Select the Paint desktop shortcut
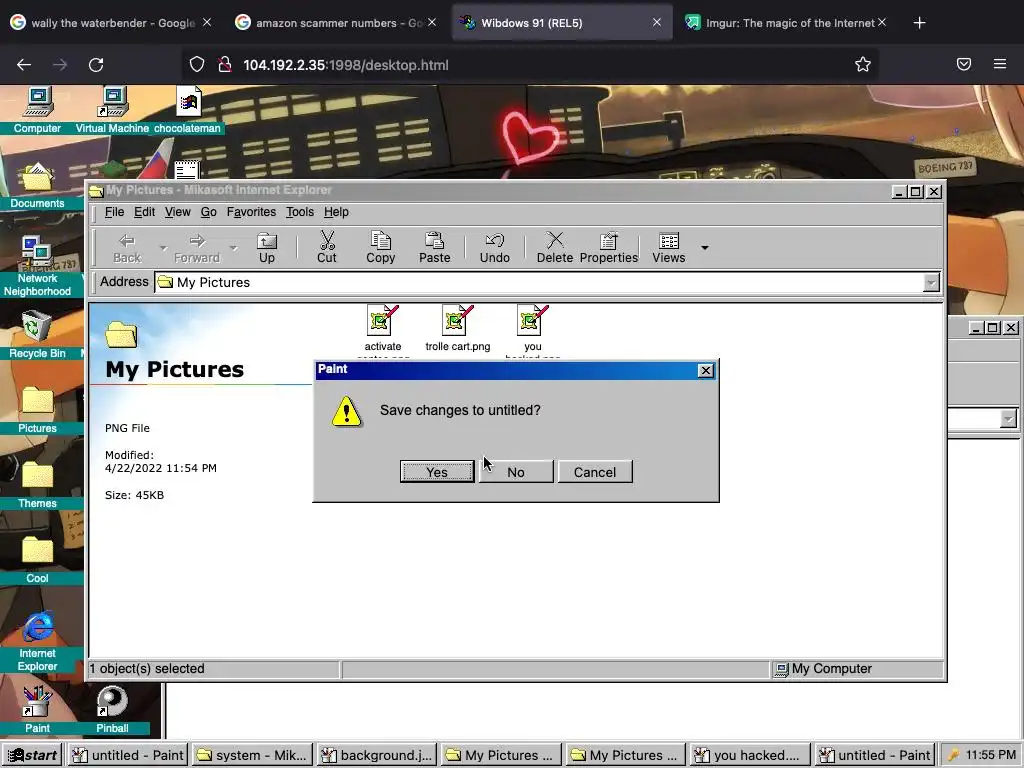 pyautogui.click(x=37, y=710)
